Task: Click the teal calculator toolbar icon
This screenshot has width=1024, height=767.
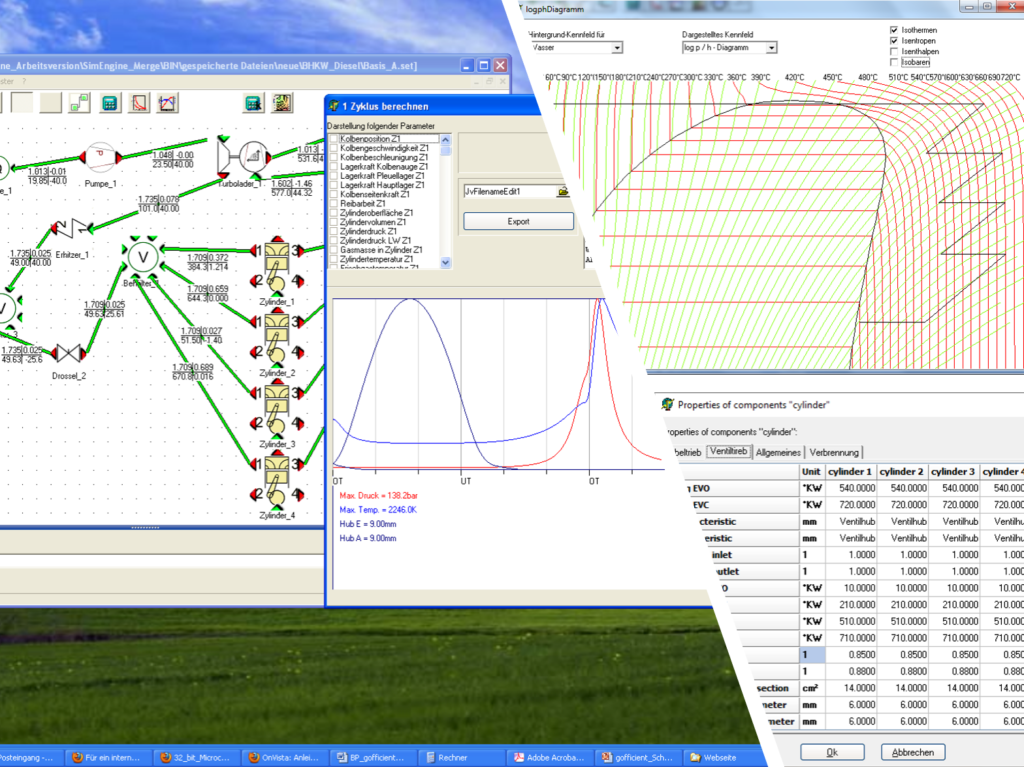Action: tap(110, 103)
